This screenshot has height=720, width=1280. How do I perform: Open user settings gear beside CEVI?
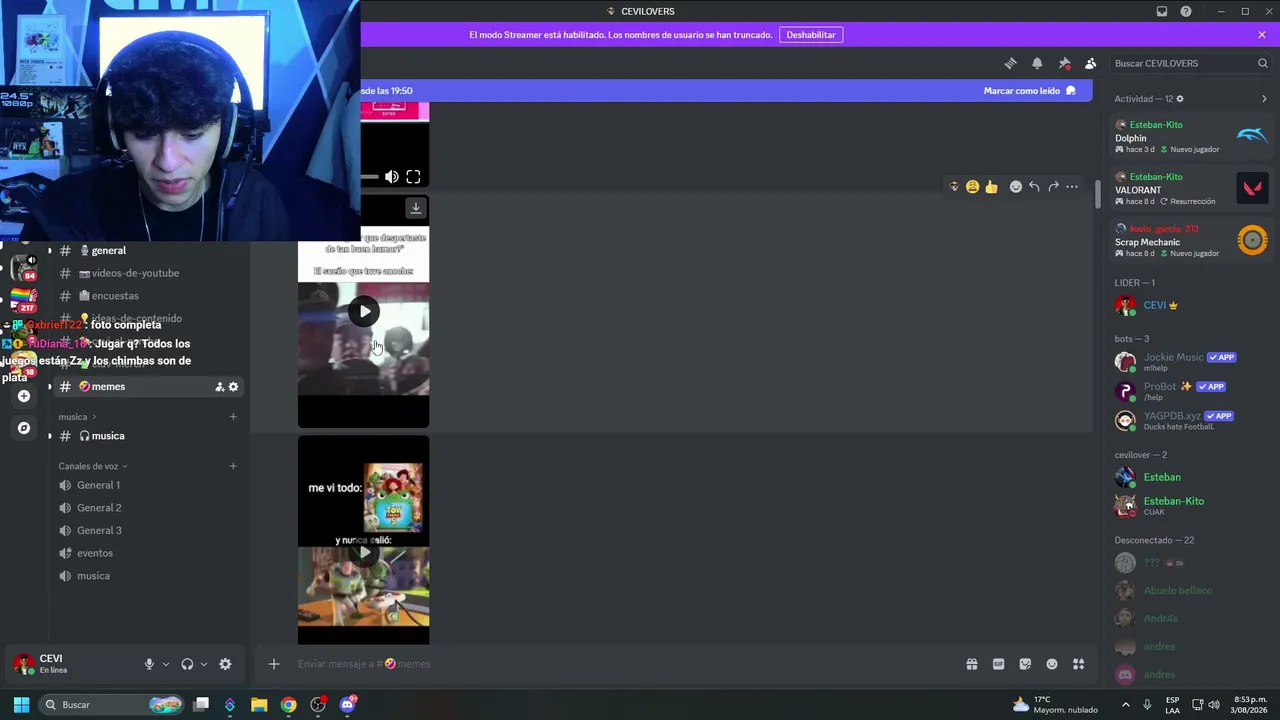coord(225,664)
